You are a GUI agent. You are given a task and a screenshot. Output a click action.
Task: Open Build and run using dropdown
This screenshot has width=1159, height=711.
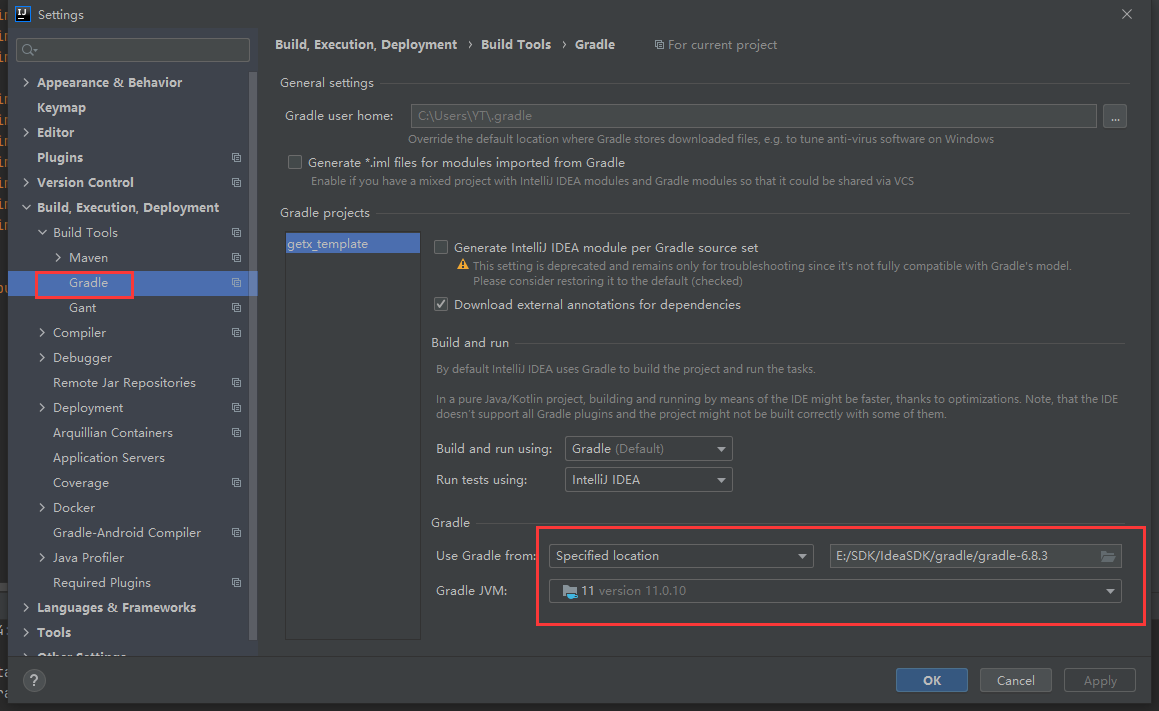click(x=648, y=449)
